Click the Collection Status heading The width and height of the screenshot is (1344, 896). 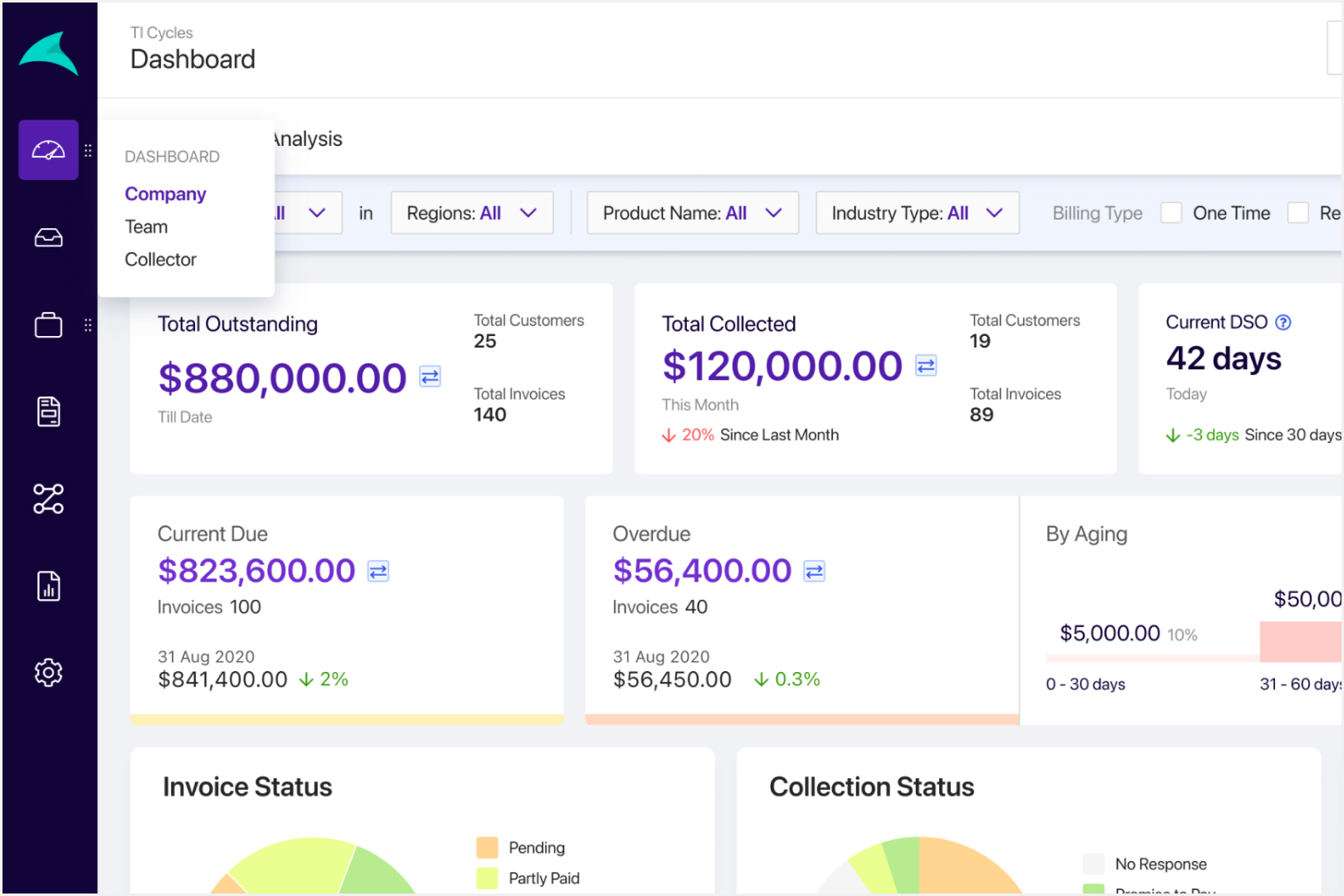tap(872, 787)
